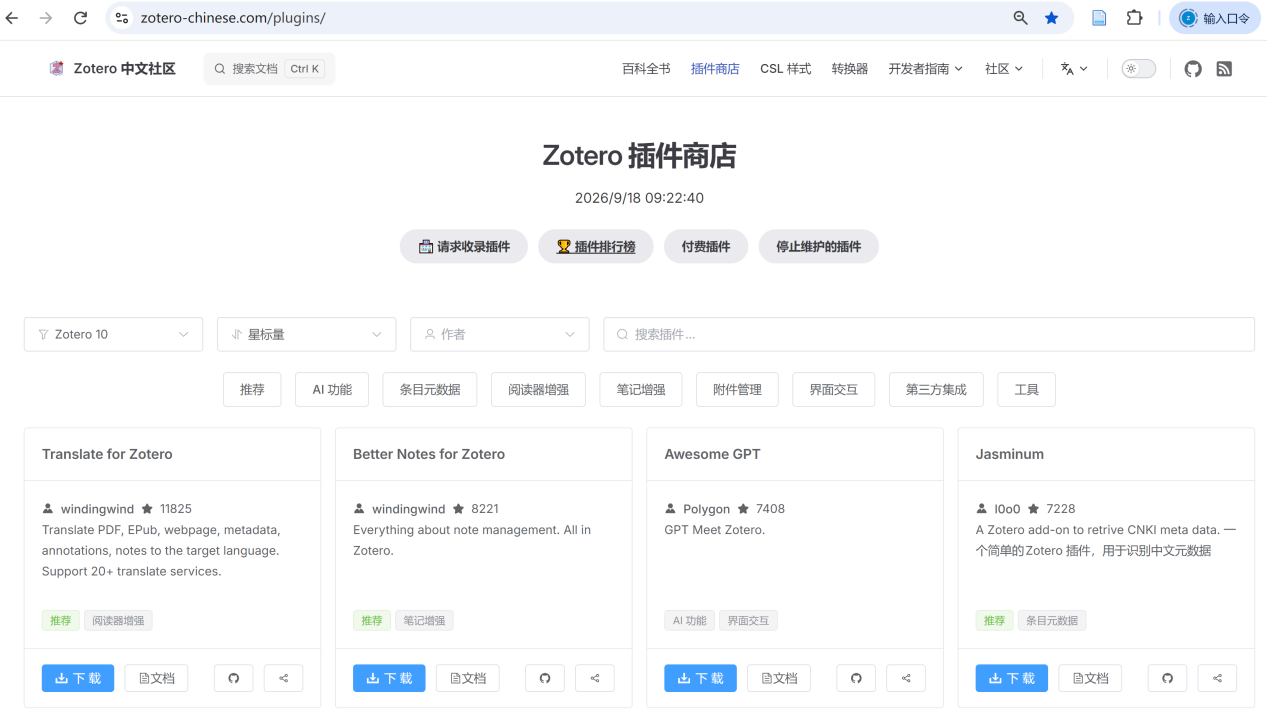This screenshot has width=1267, height=720.
Task: Share the Translate for Zotero plugin
Action: 284,678
